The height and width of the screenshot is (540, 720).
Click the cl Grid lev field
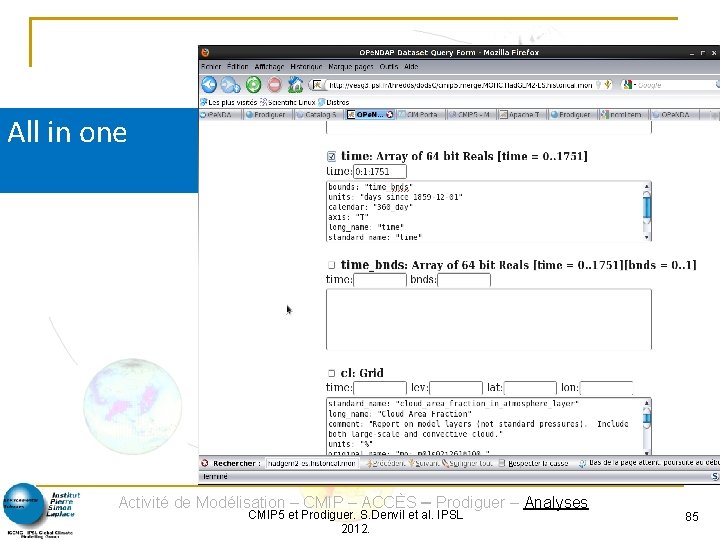[456, 388]
